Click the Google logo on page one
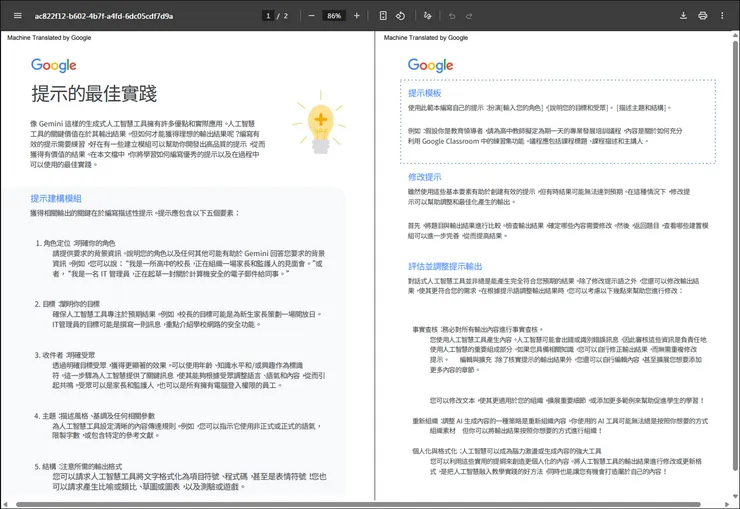 53,66
